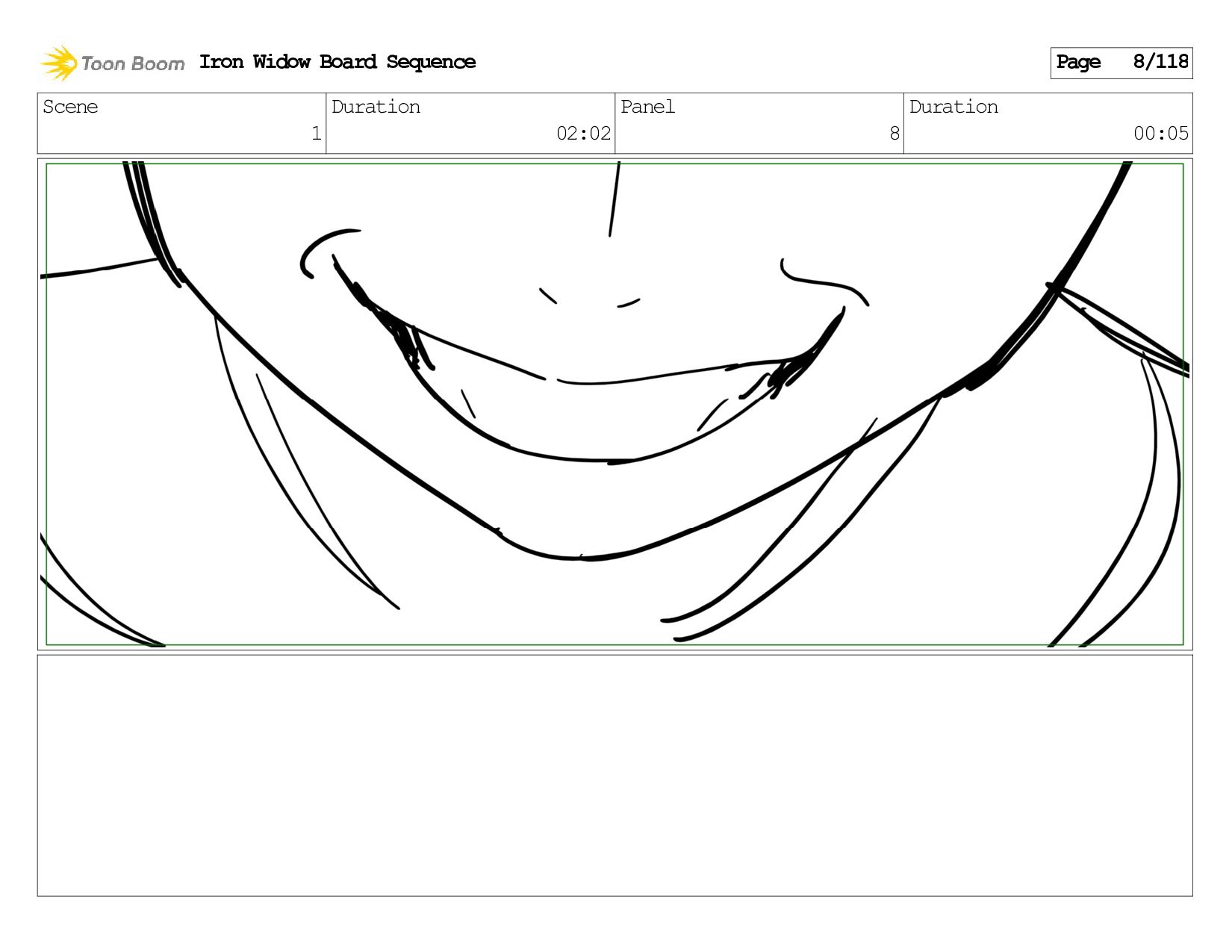Click the panel number value 8
1232x952 pixels.
click(x=895, y=134)
